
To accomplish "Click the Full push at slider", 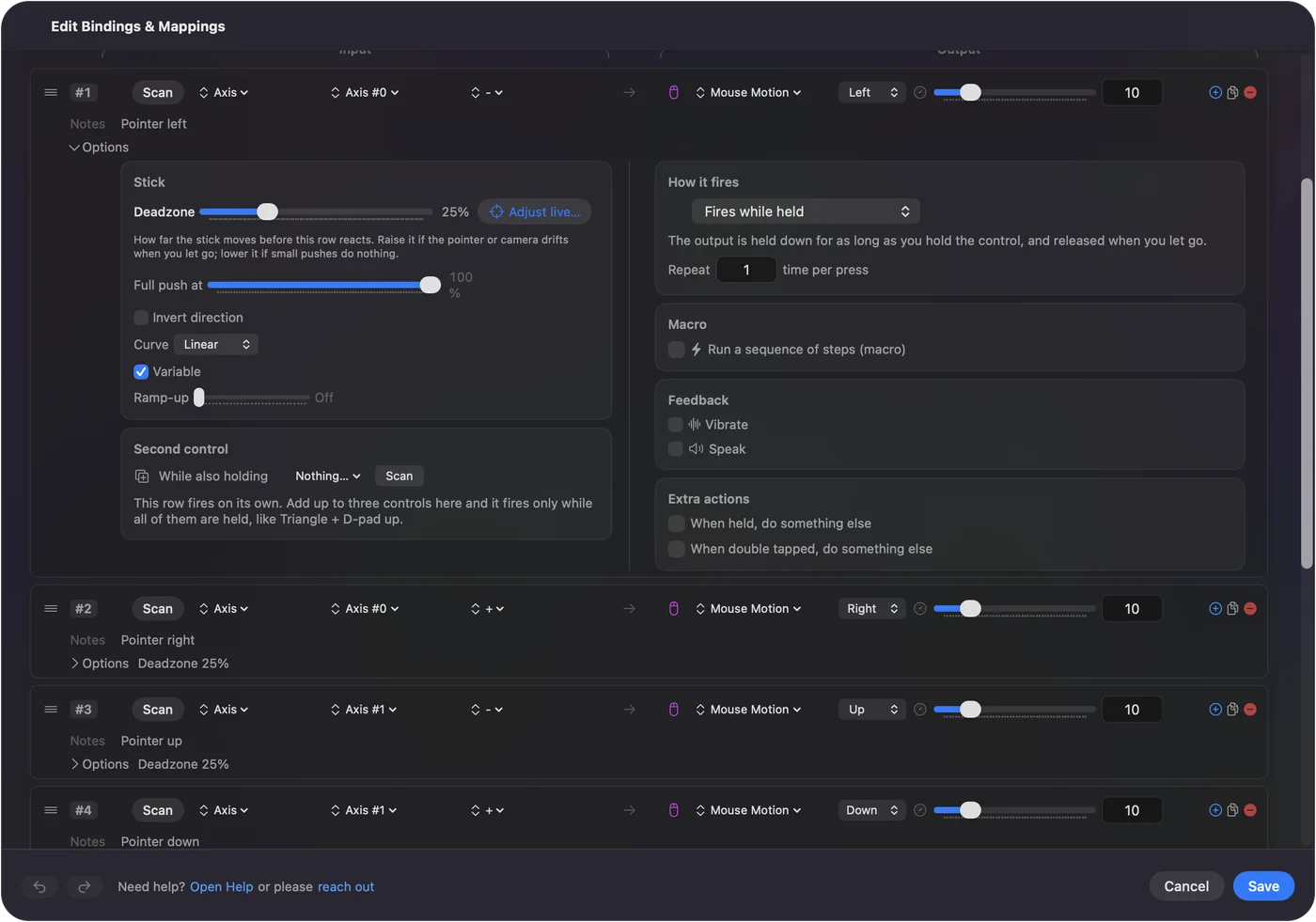I will [323, 285].
